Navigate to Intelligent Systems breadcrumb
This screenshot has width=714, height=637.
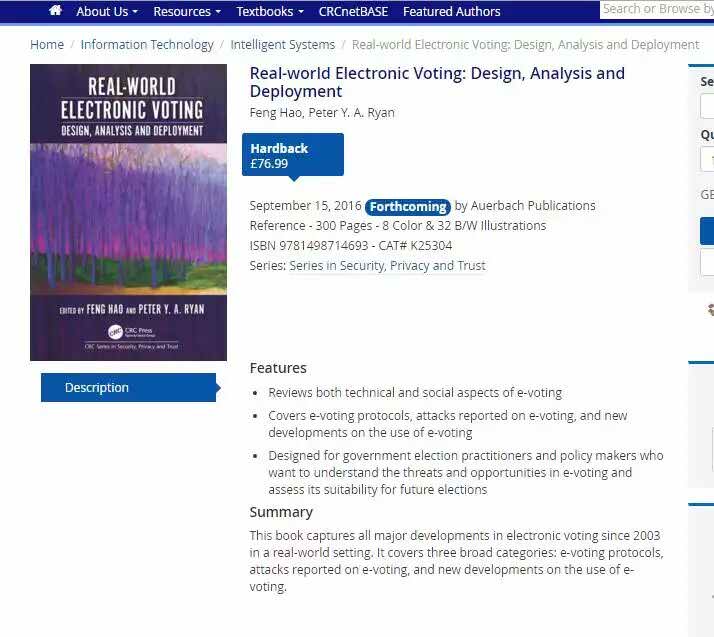coord(283,45)
